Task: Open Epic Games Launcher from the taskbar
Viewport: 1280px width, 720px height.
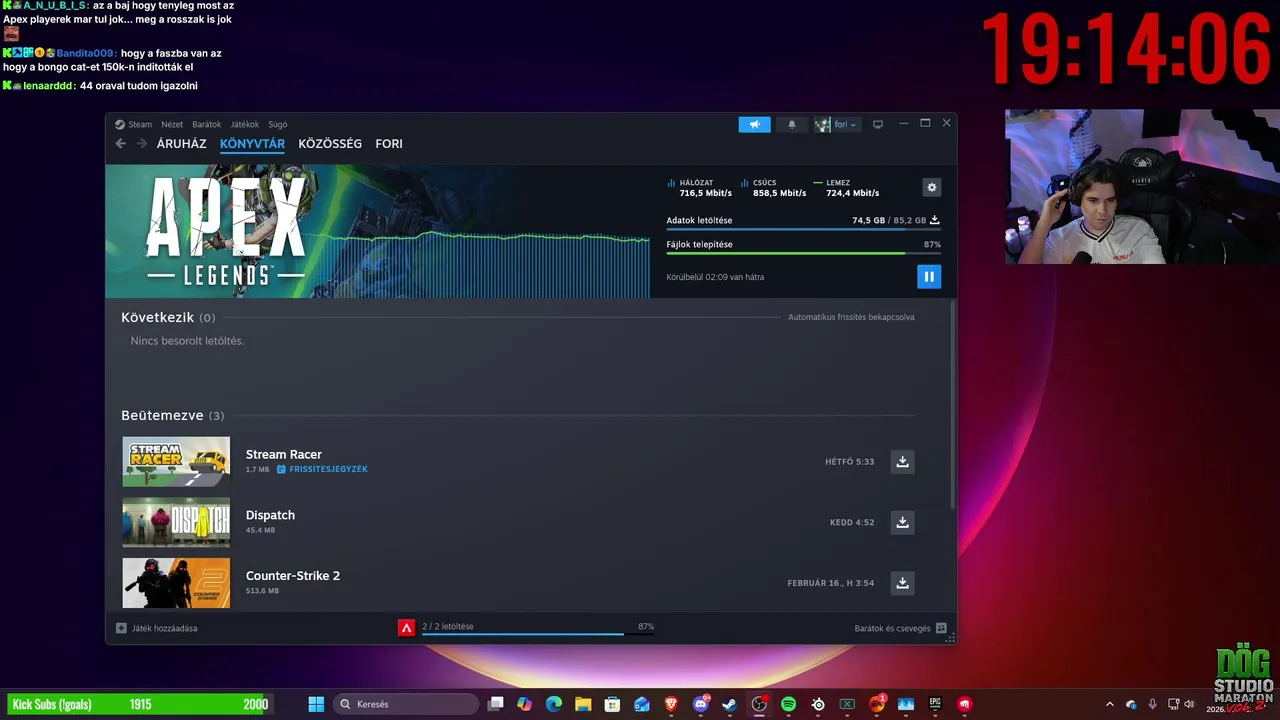Action: [x=935, y=704]
